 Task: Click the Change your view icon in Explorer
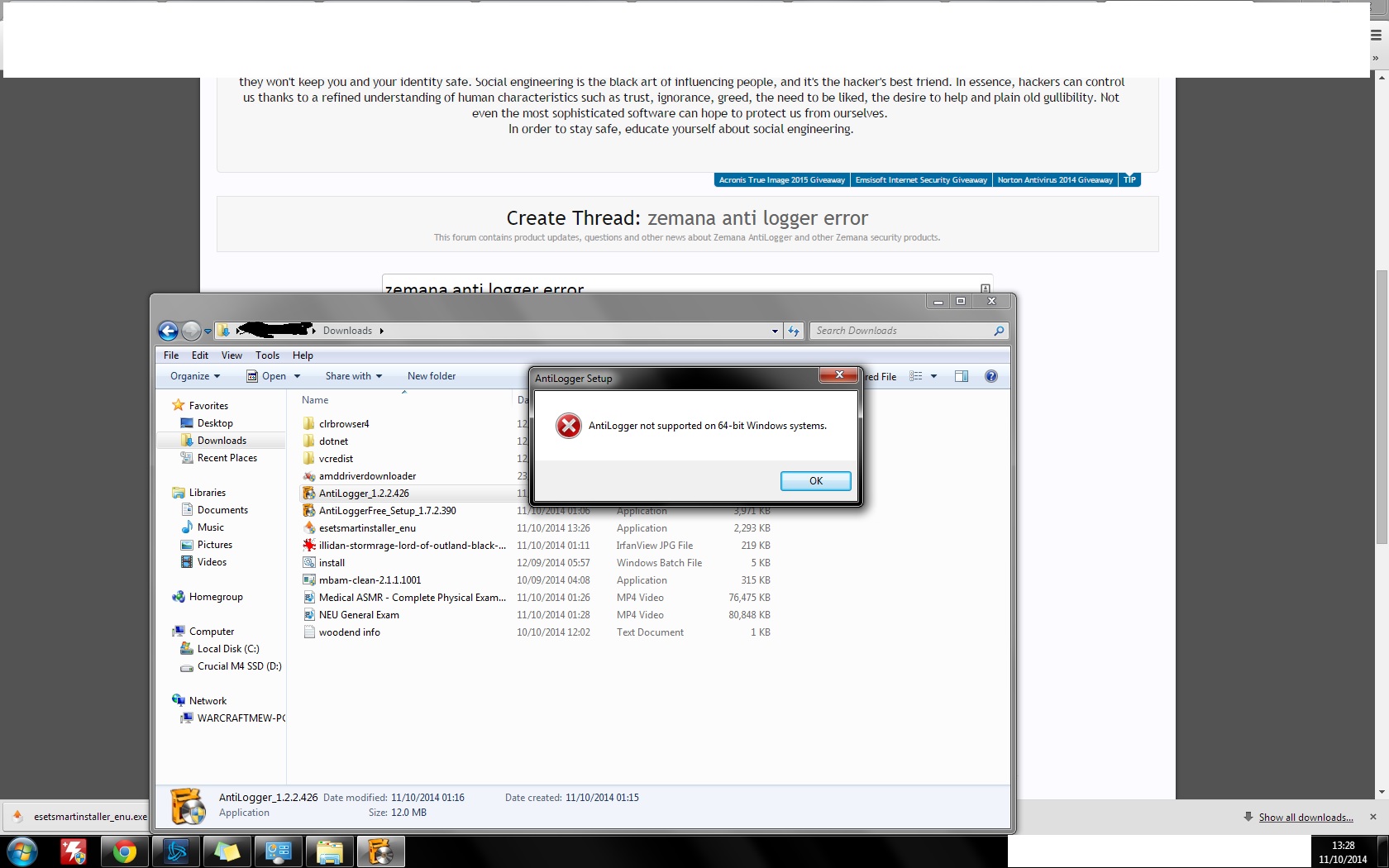(x=915, y=376)
